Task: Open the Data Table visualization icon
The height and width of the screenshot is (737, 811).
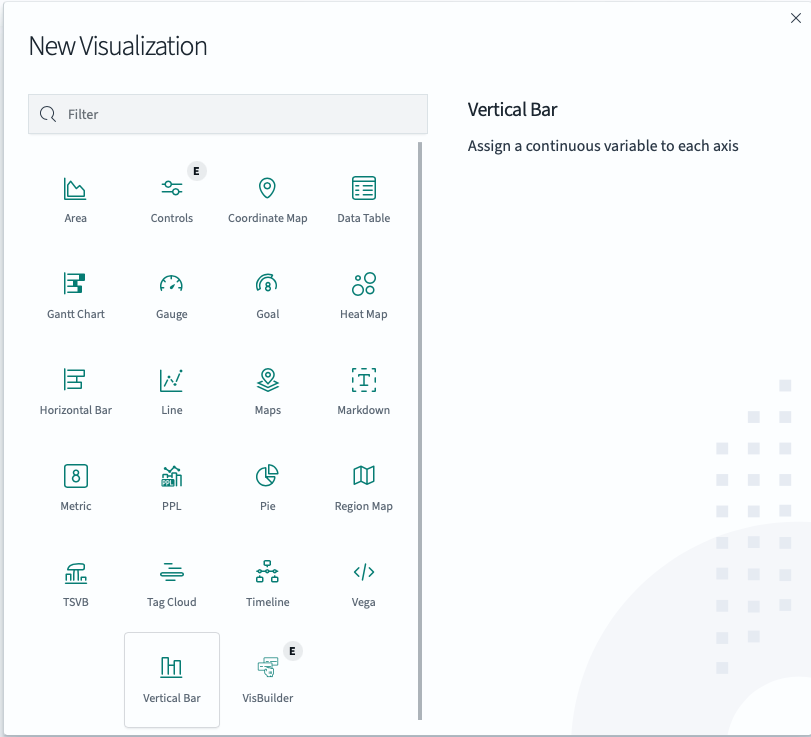Action: [364, 188]
